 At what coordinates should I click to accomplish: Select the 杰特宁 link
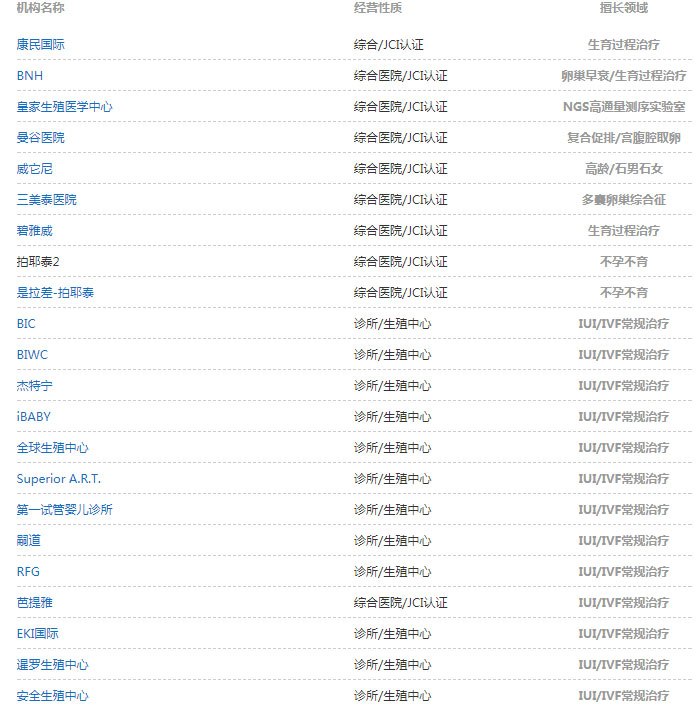pos(34,386)
